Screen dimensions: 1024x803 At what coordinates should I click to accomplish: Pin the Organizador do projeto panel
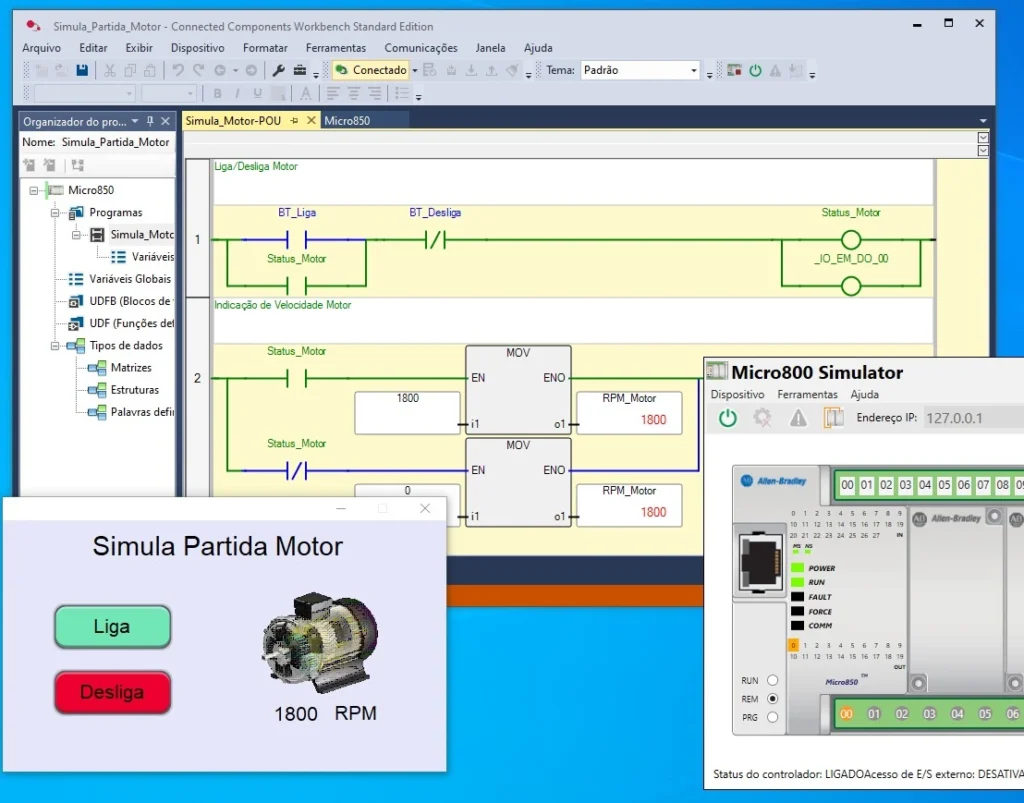[x=151, y=121]
